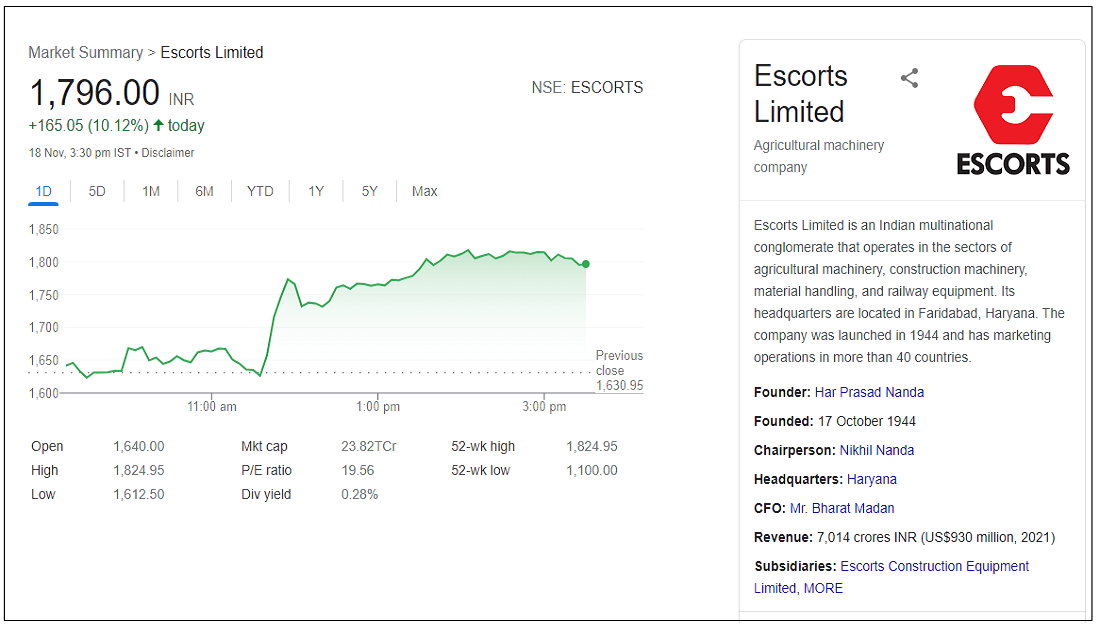This screenshot has width=1100, height=628.
Task: Click the Revenue 7,014 crores INR text
Action: tap(904, 537)
